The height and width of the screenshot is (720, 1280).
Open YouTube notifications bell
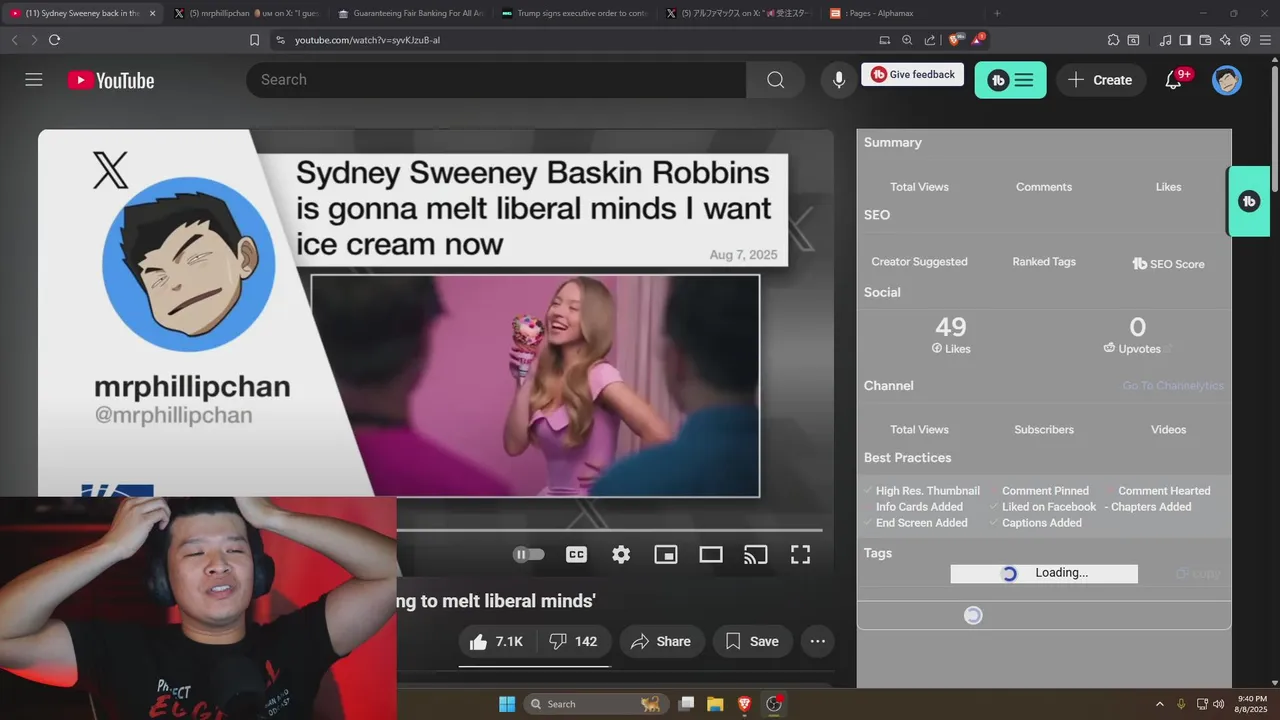coord(1174,80)
